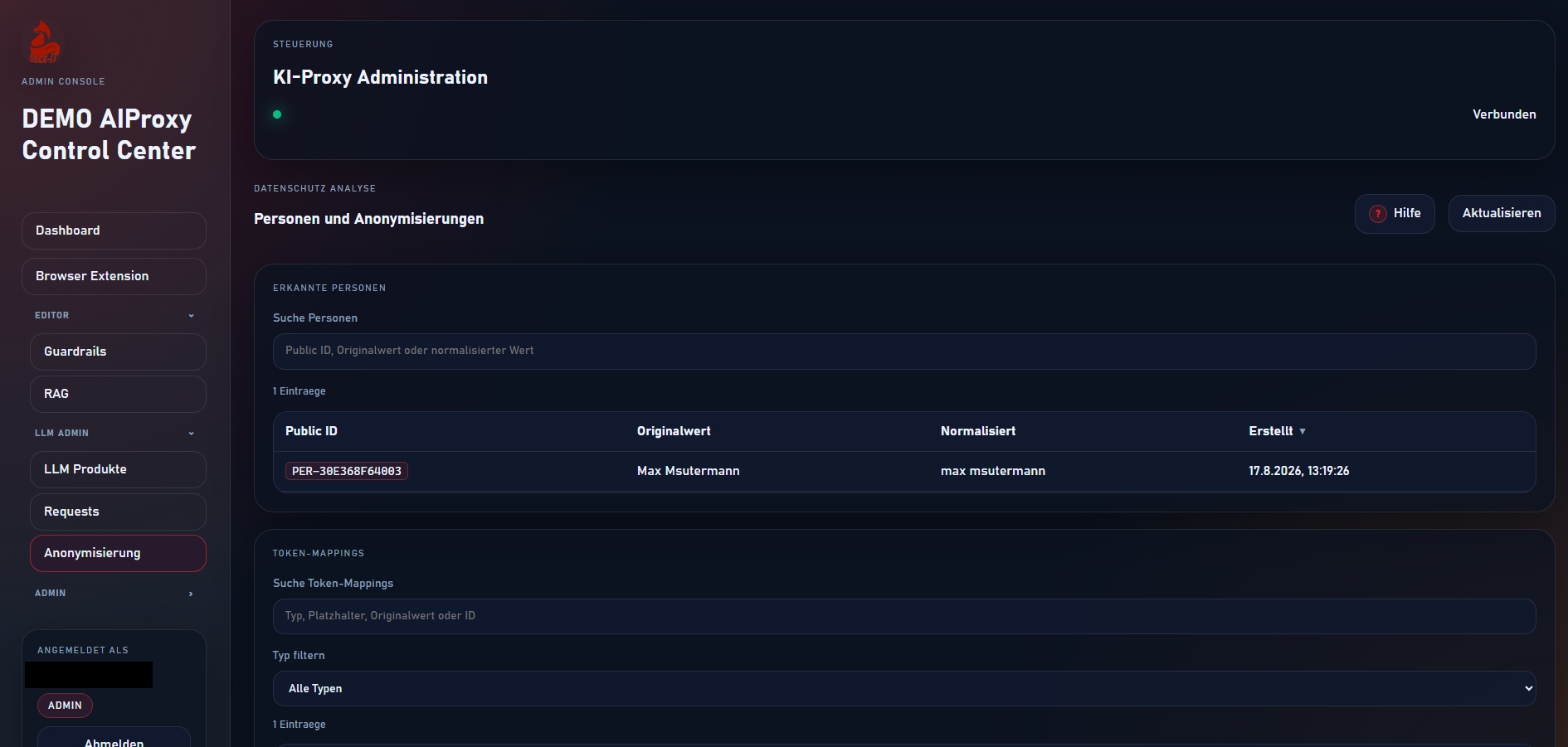Click the KI-Proxy Administration heading
Screen dimensions: 1568x747
(380, 77)
